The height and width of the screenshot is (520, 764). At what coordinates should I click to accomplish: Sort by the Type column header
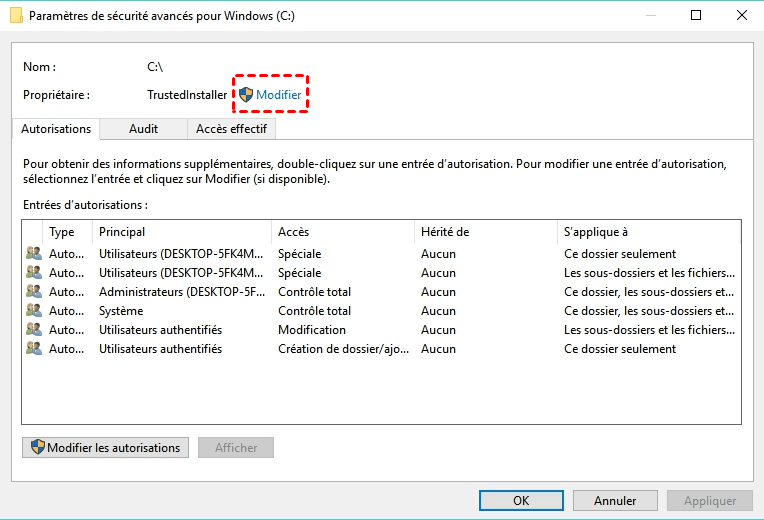(68, 232)
